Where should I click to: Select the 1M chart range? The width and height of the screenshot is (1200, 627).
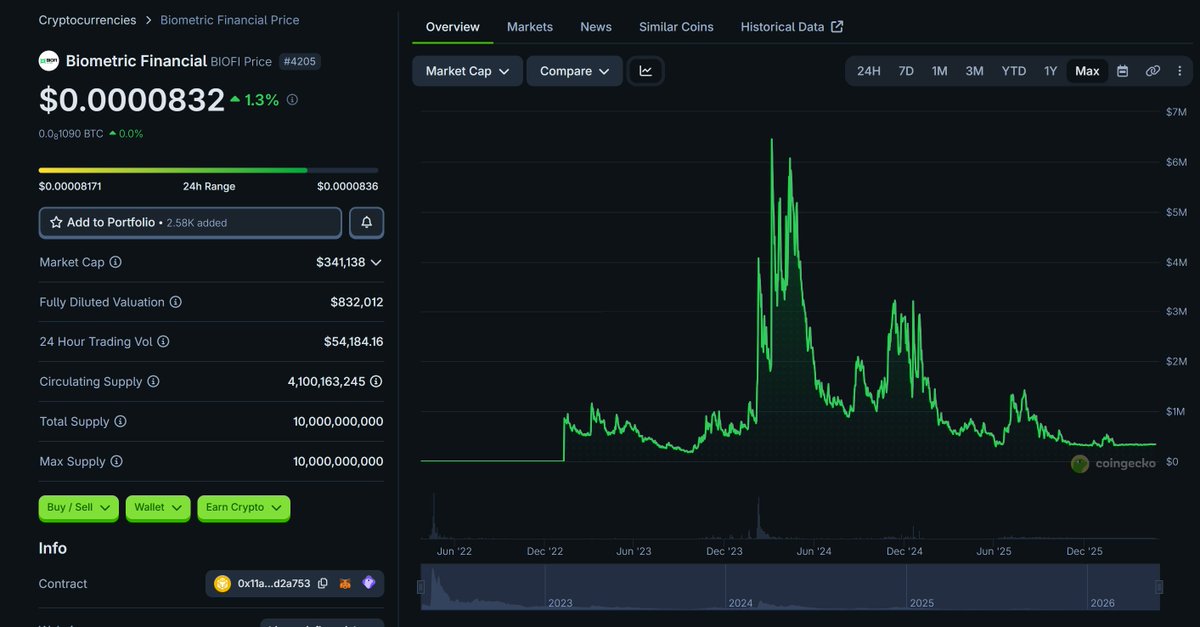coord(939,71)
